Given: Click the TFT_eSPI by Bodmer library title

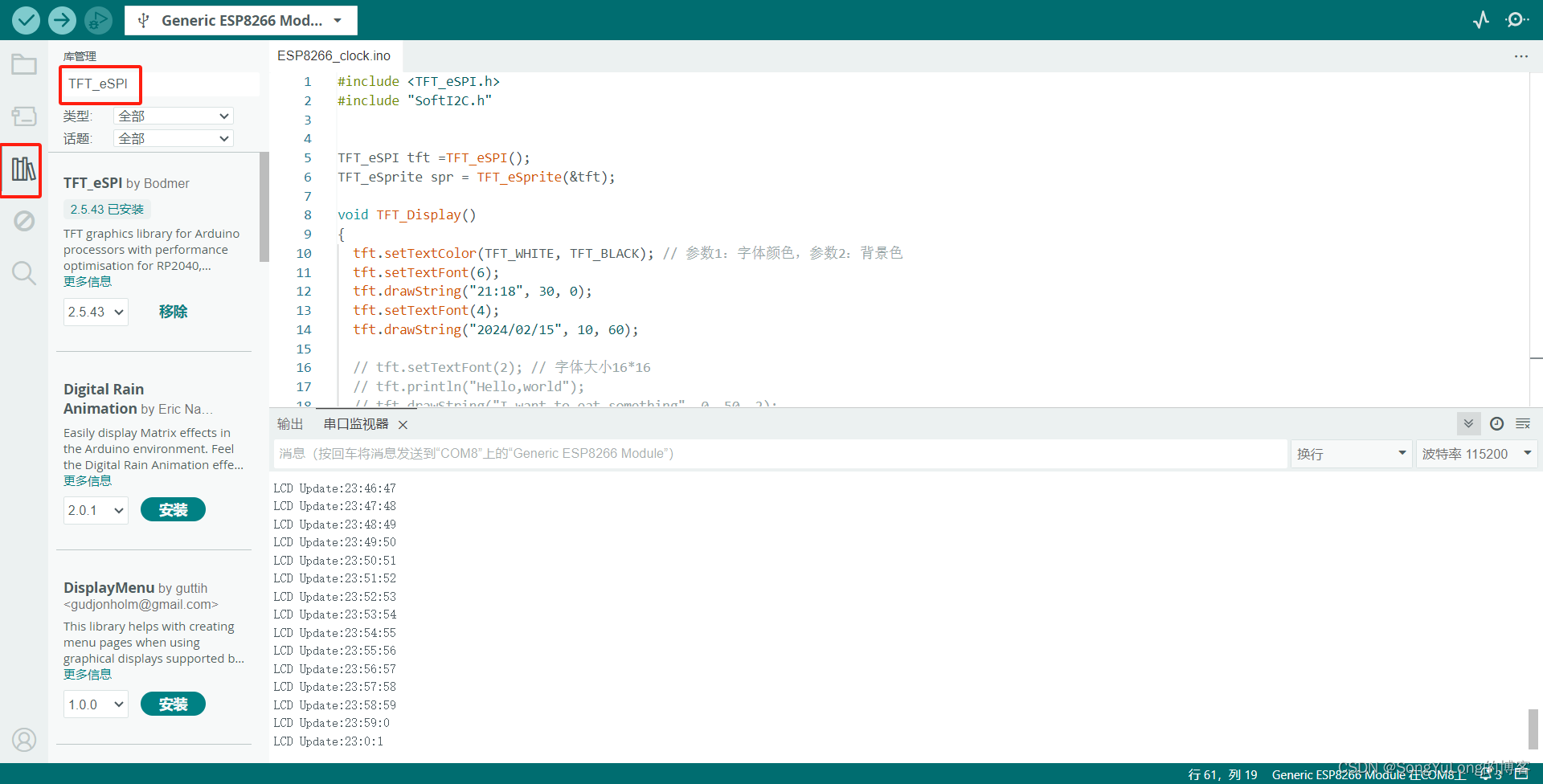Looking at the screenshot, I should pyautogui.click(x=126, y=183).
